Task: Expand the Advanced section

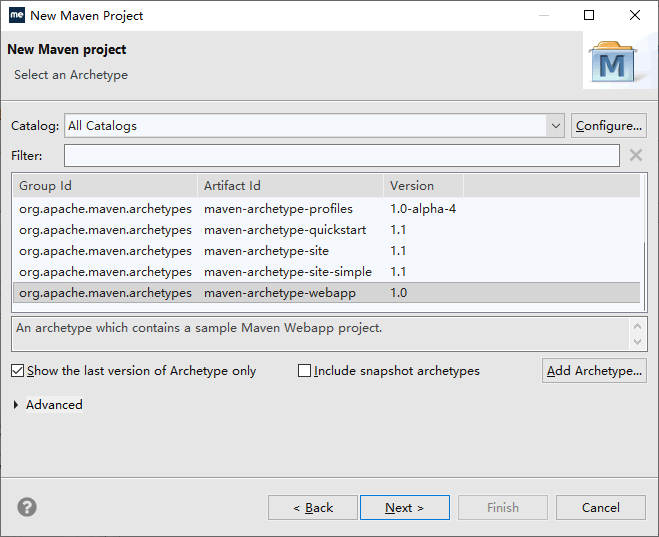Action: tap(18, 405)
